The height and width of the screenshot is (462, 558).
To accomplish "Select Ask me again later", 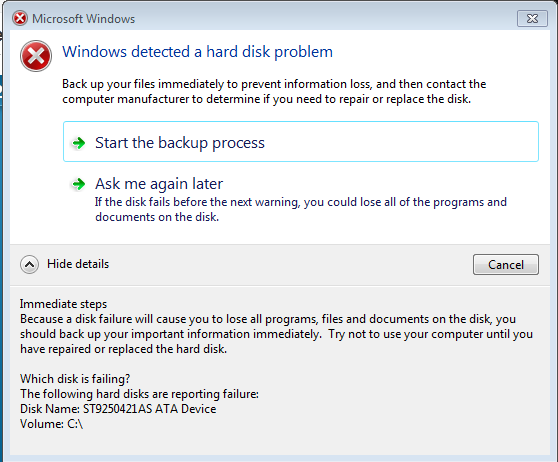I will click(x=159, y=184).
